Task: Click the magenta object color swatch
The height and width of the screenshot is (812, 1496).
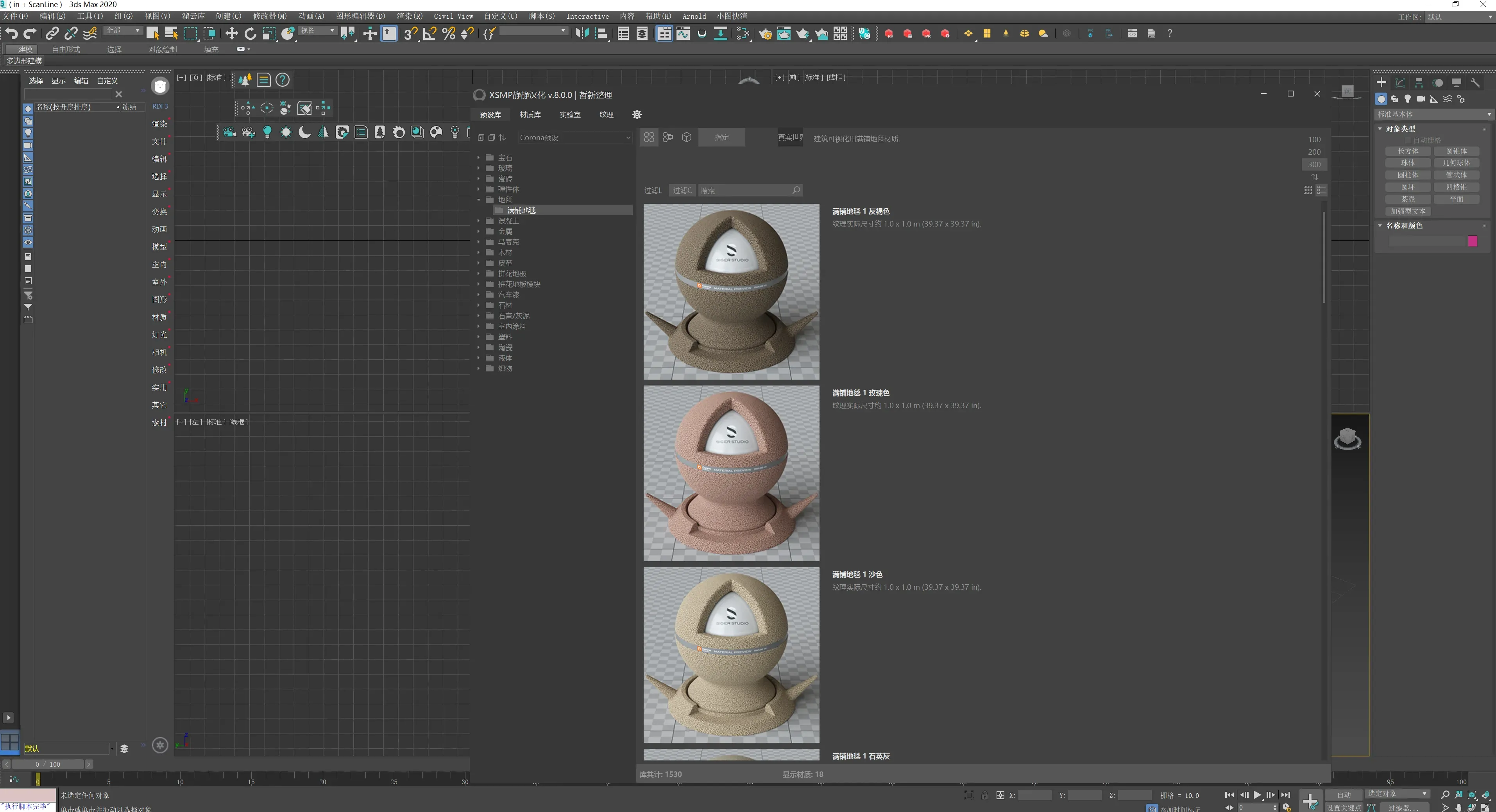Action: tap(1472, 241)
